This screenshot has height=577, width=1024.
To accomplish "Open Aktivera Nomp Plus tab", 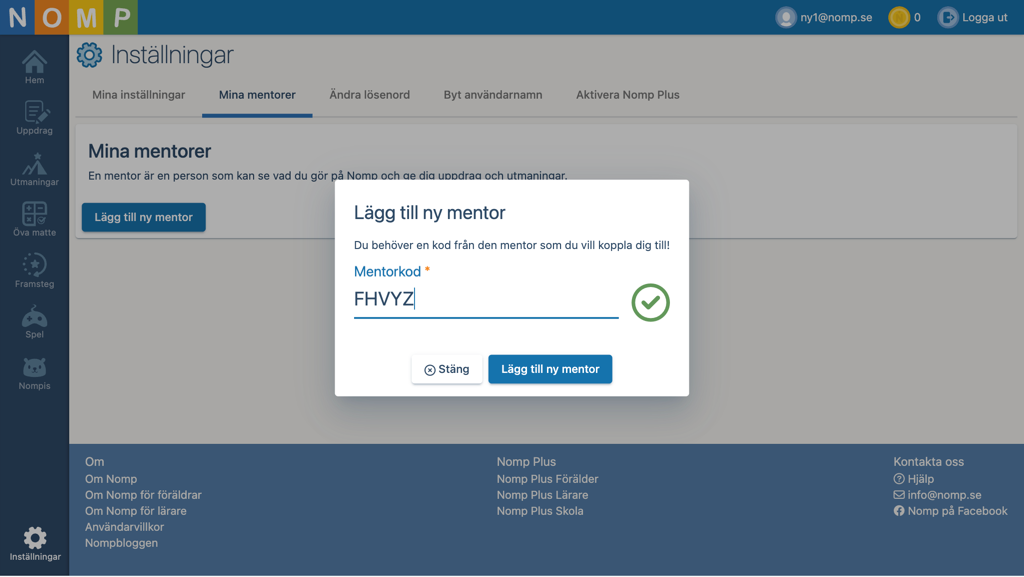I will [x=628, y=95].
